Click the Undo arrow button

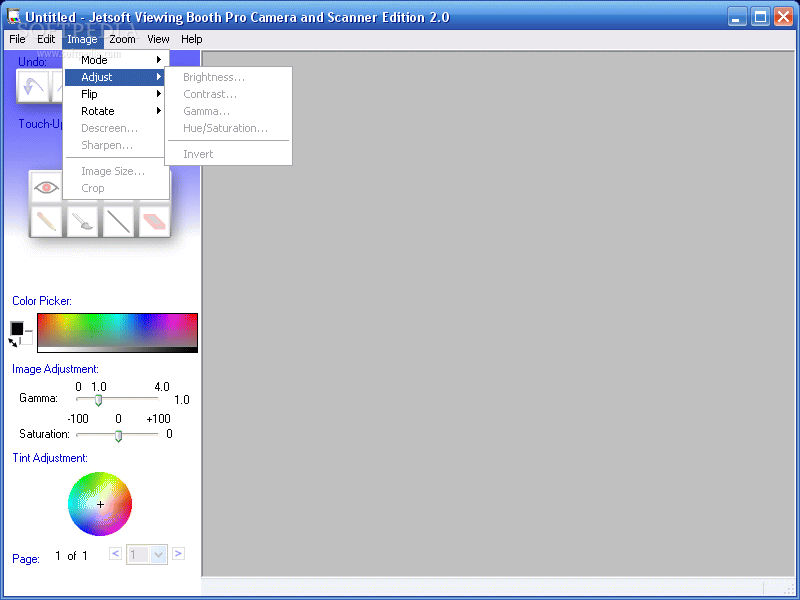coord(33,86)
